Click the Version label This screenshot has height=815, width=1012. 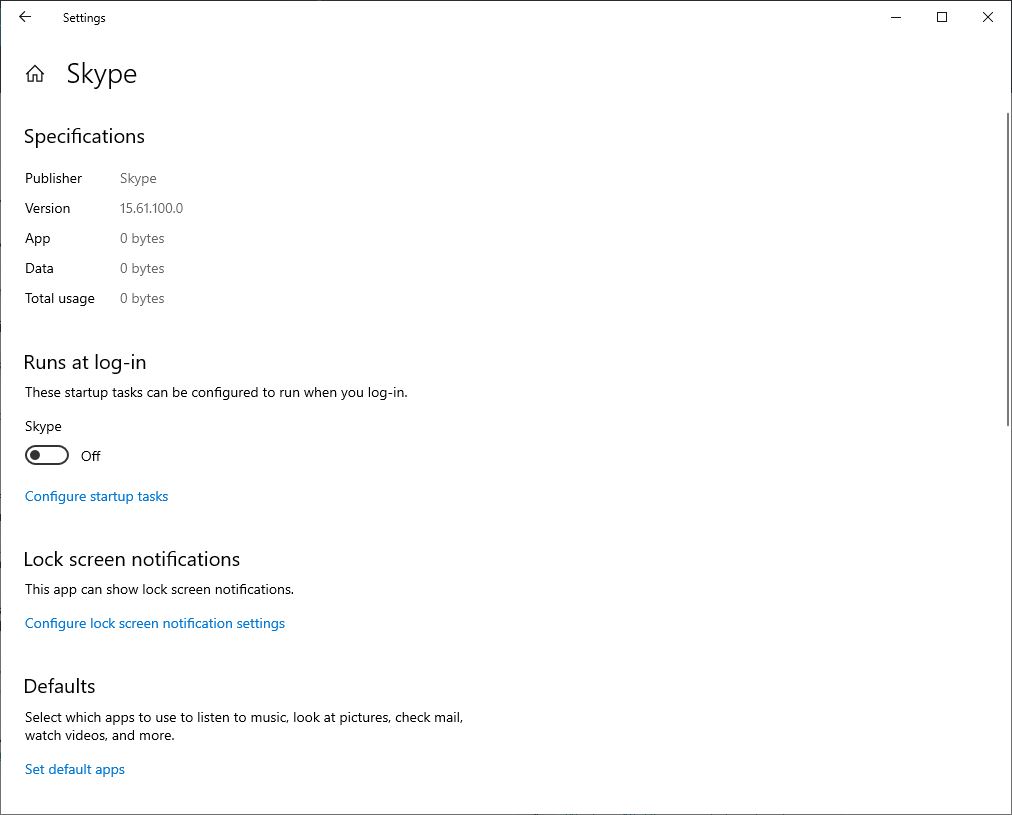(x=47, y=208)
